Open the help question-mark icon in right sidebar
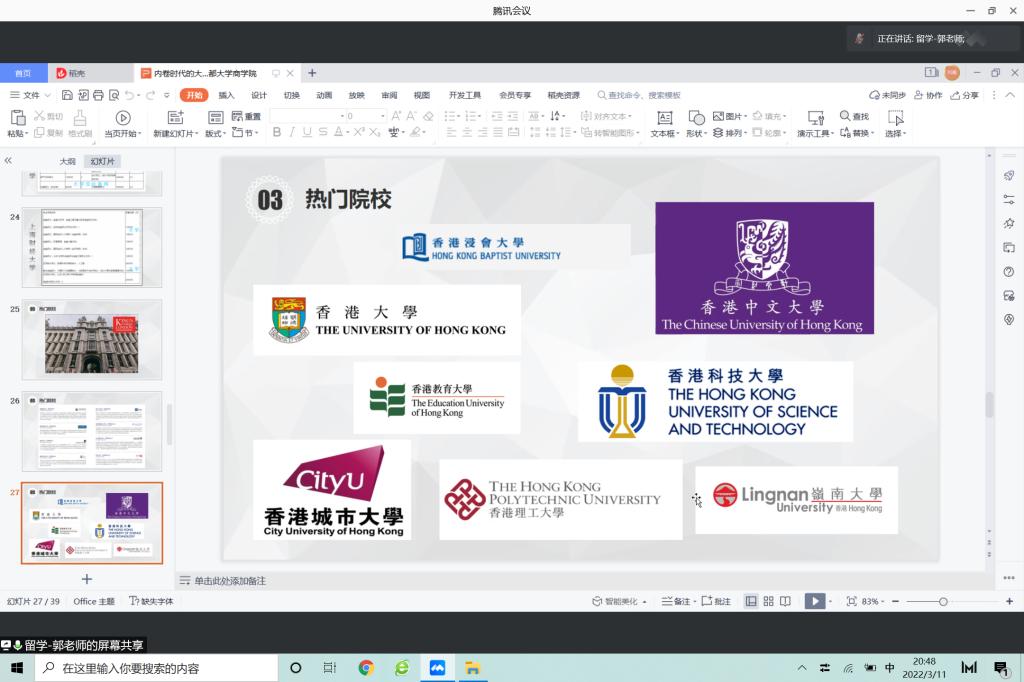Image resolution: width=1024 pixels, height=682 pixels. [1009, 272]
